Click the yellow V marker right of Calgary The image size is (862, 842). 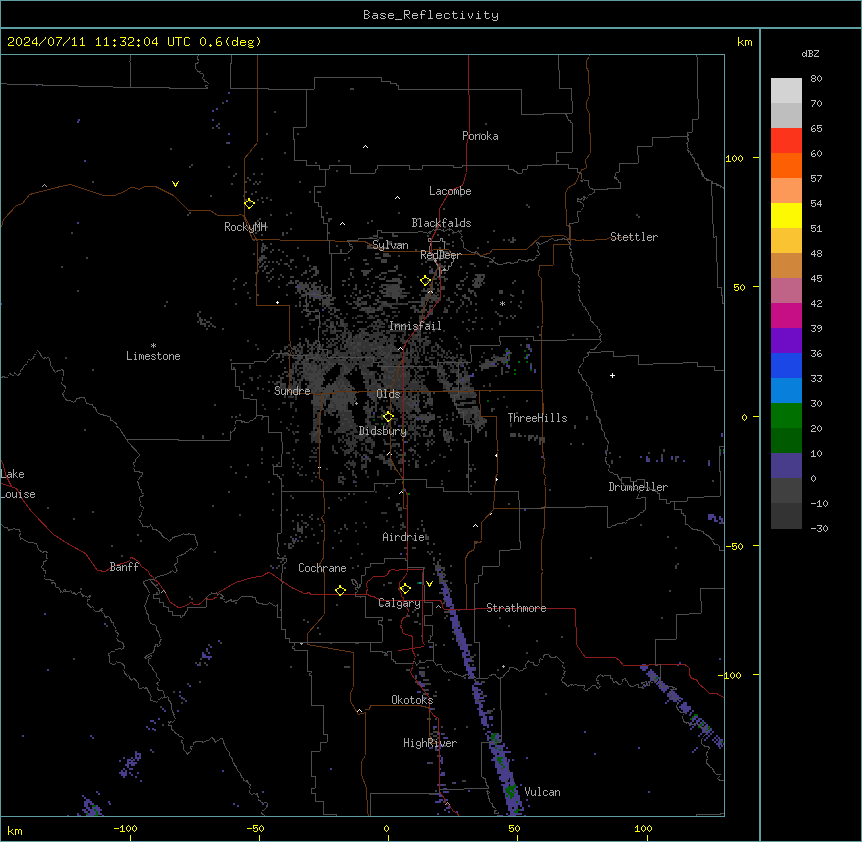(429, 584)
